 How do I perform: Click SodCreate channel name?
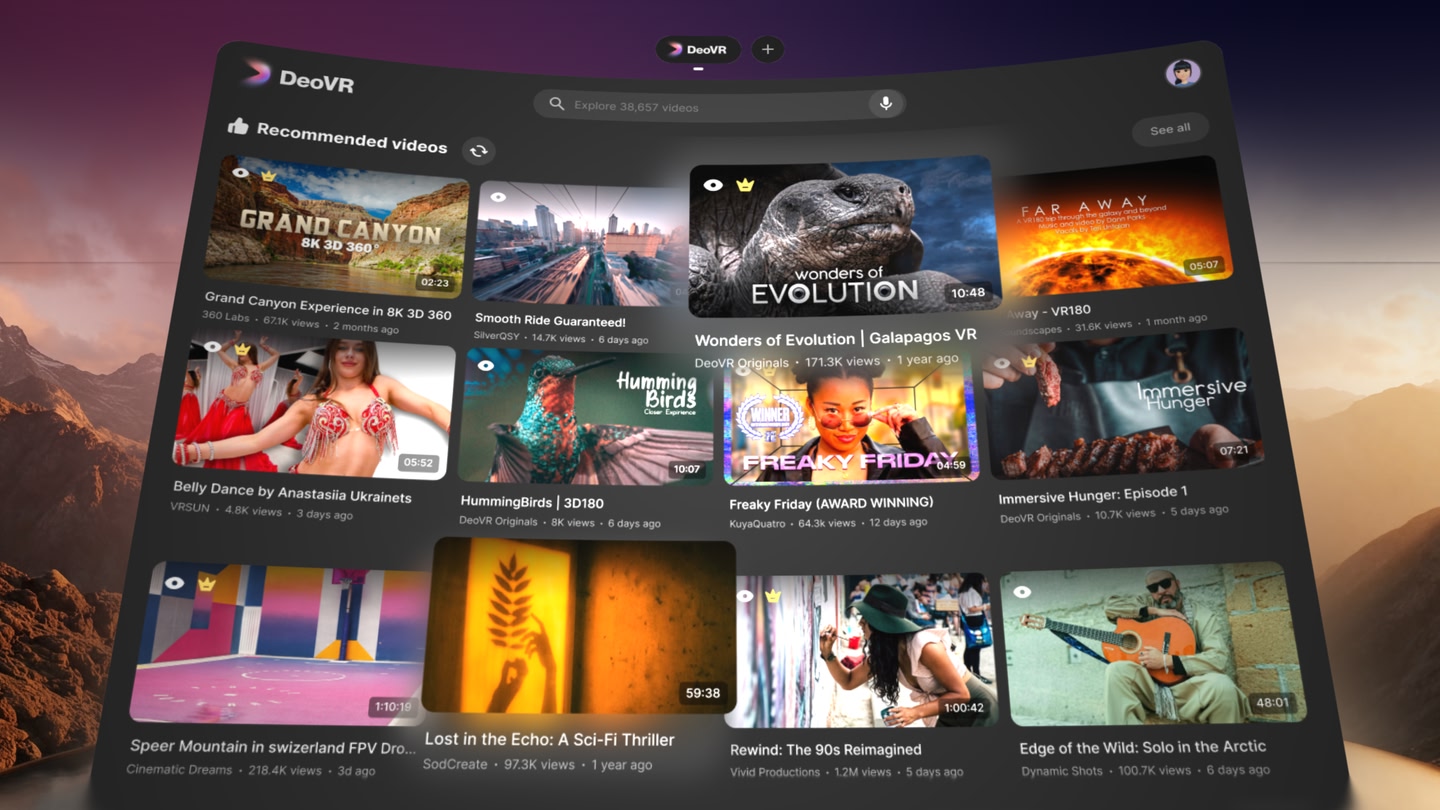pyautogui.click(x=455, y=765)
